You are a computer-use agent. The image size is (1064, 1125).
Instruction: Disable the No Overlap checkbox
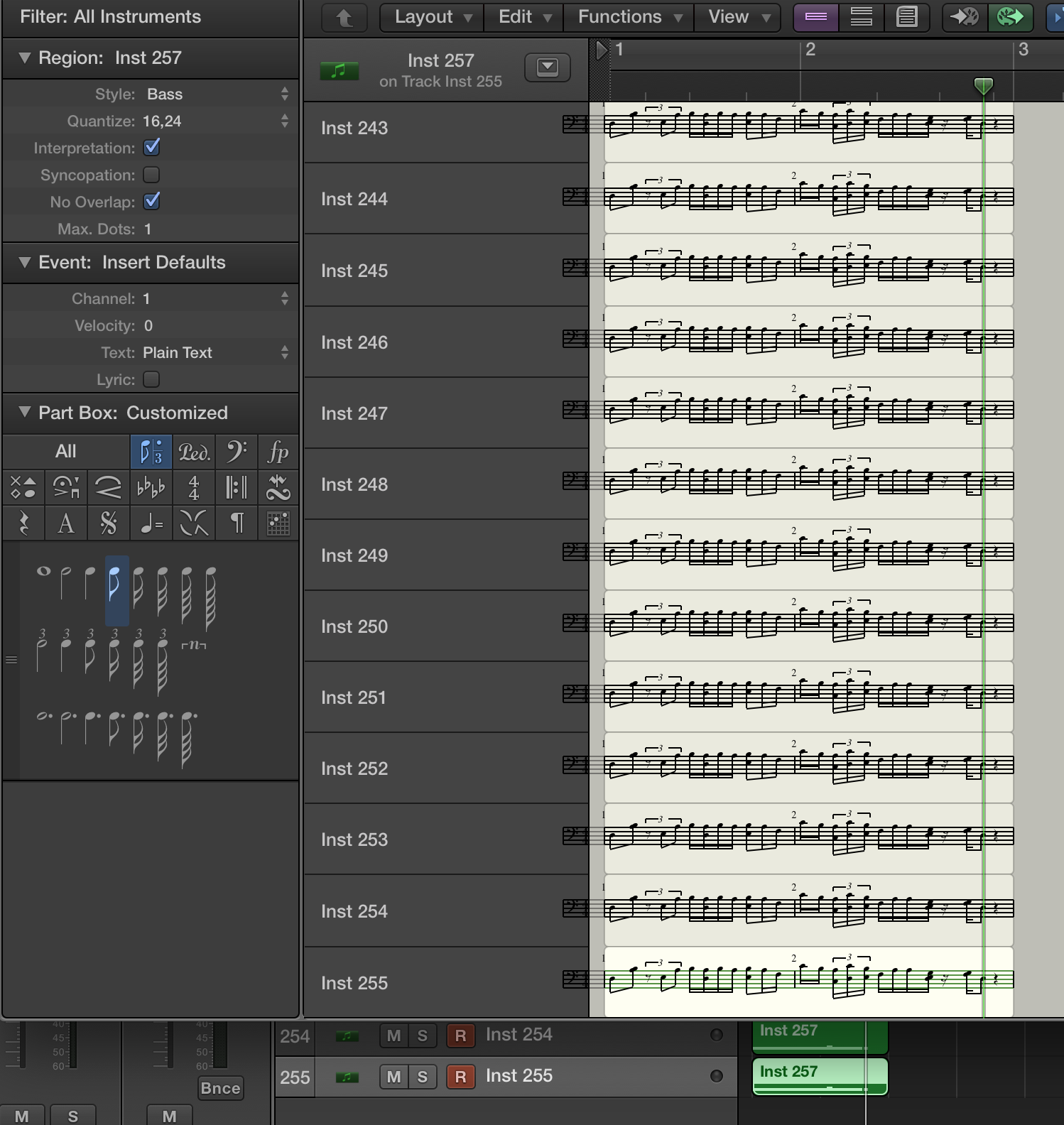[151, 202]
